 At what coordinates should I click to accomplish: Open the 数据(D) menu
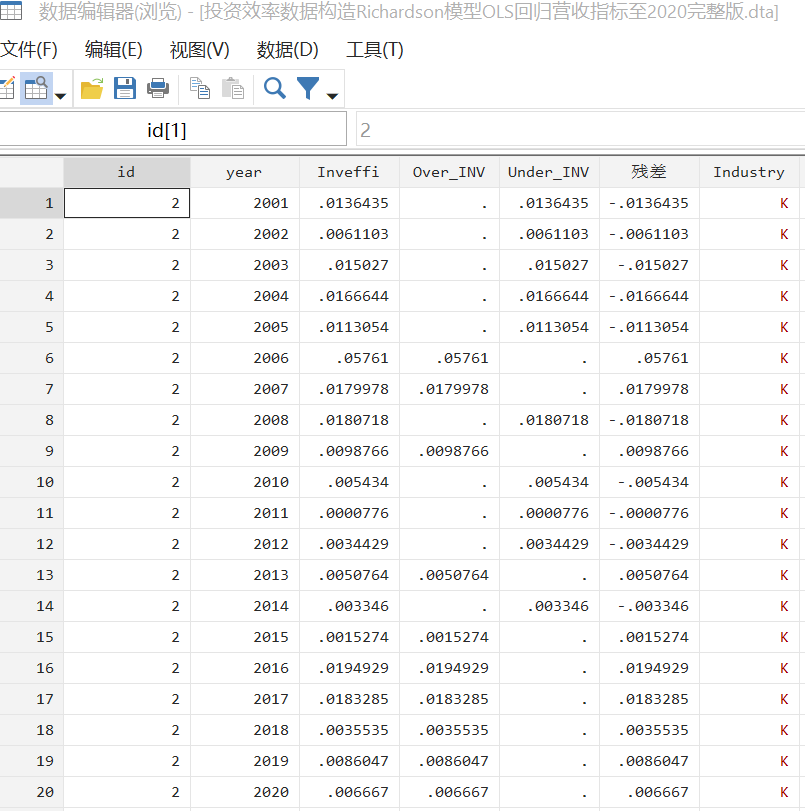pyautogui.click(x=287, y=50)
